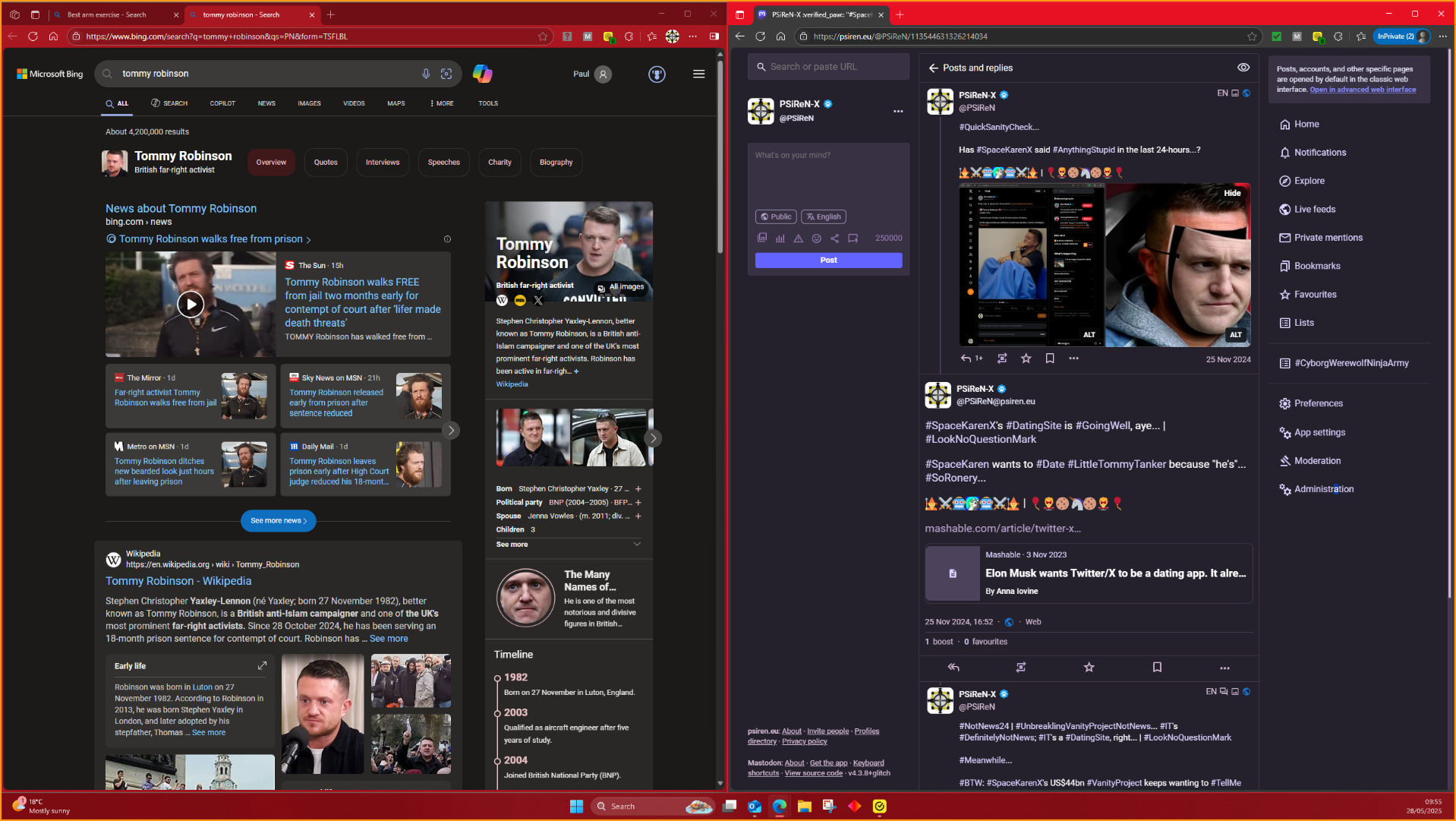Open the Public visibility dropdown

(776, 217)
